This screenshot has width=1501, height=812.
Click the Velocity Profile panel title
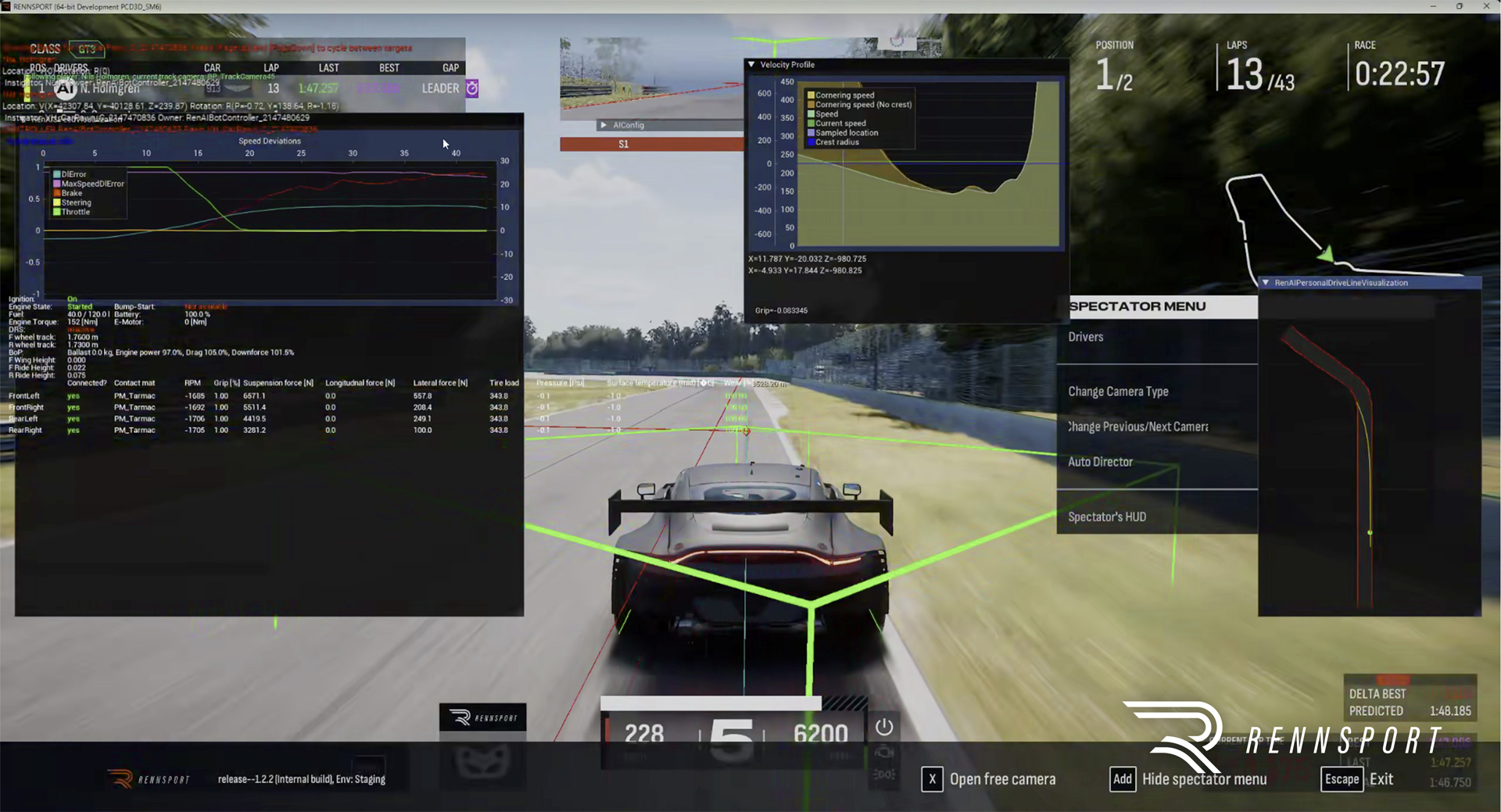point(787,65)
